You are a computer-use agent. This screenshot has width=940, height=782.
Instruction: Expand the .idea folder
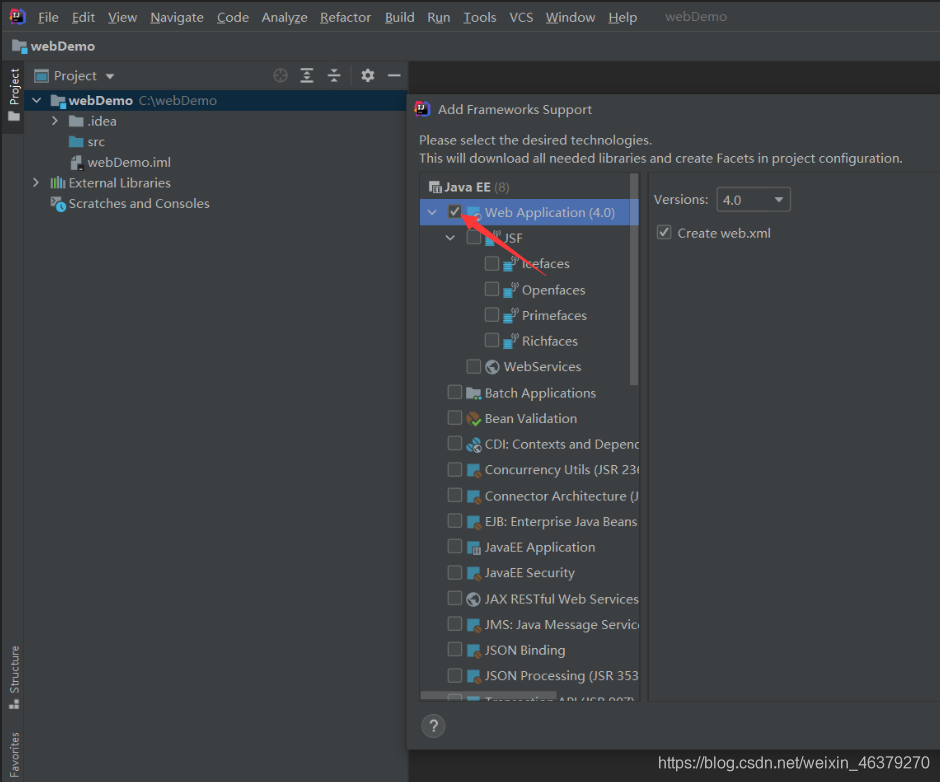tap(55, 121)
